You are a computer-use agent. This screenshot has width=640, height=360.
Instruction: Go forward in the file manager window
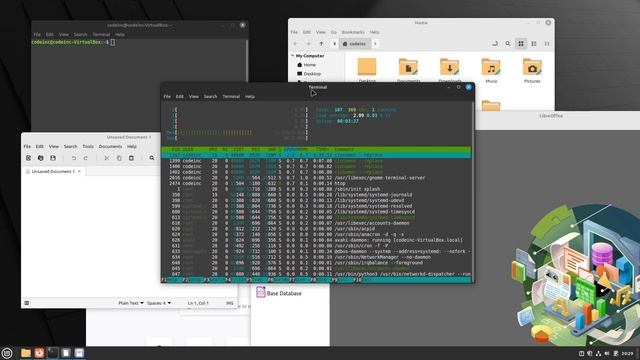[309, 44]
